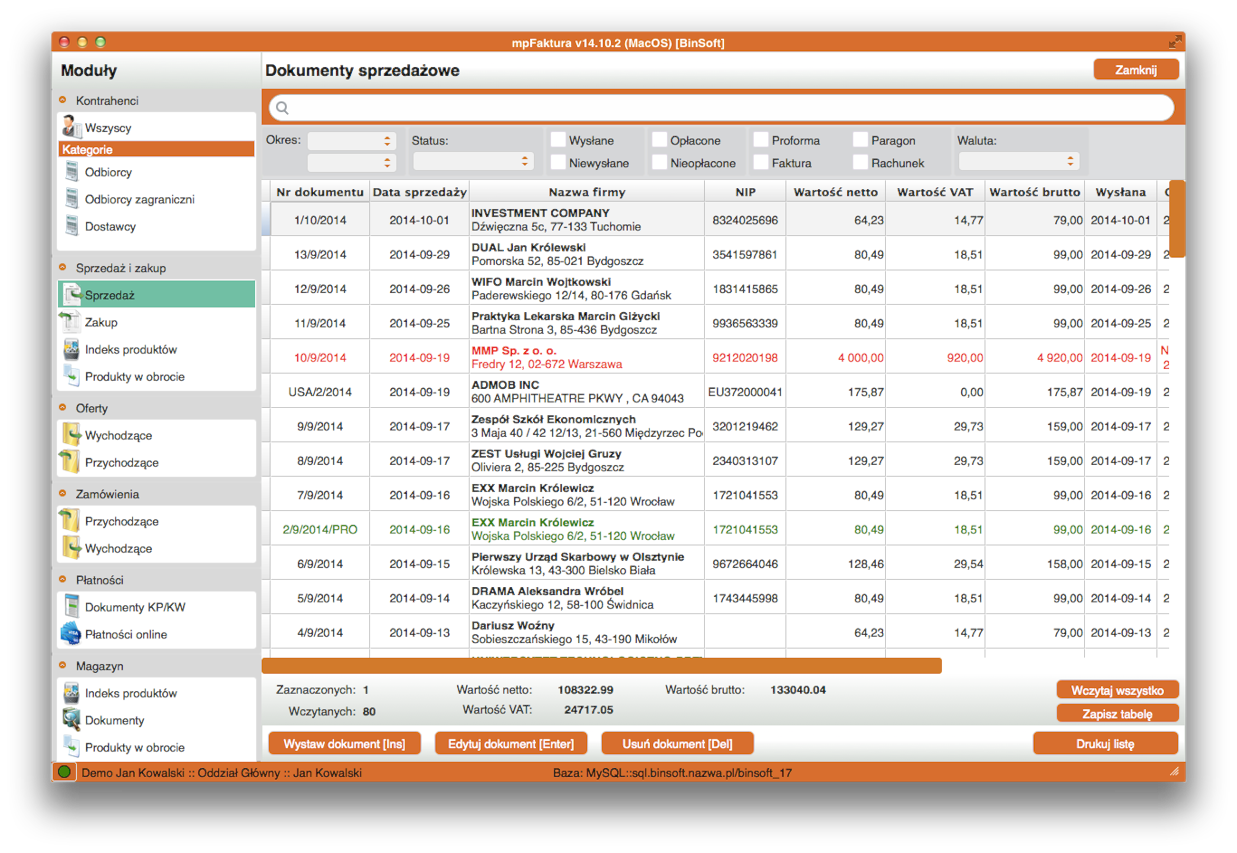Screen dimensions: 1237x853
Task: Sort by the Wartość netto column header
Action: tap(836, 192)
